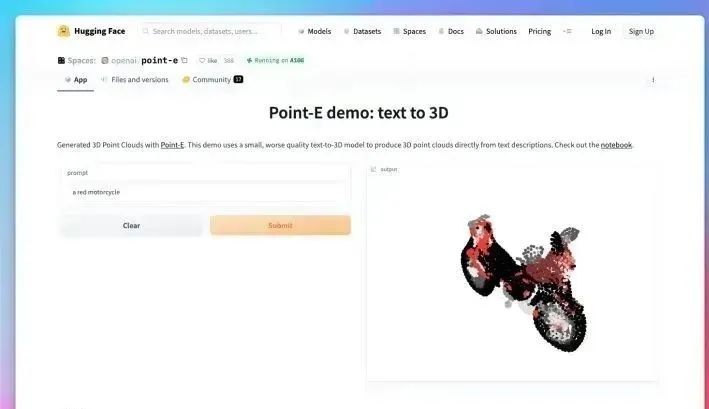Click the Spaces grid icon near breadcrumb

click(x=61, y=60)
